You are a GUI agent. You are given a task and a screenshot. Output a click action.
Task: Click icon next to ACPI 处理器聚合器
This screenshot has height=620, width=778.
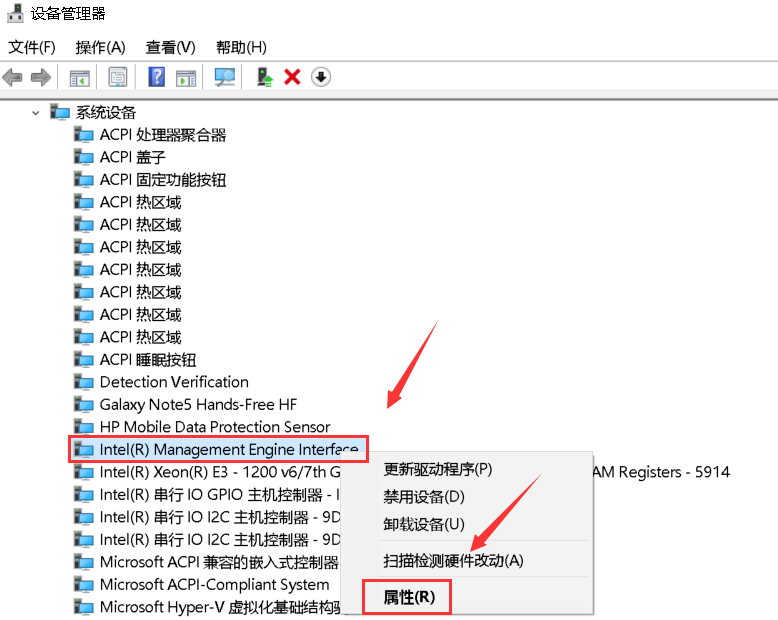tap(83, 134)
